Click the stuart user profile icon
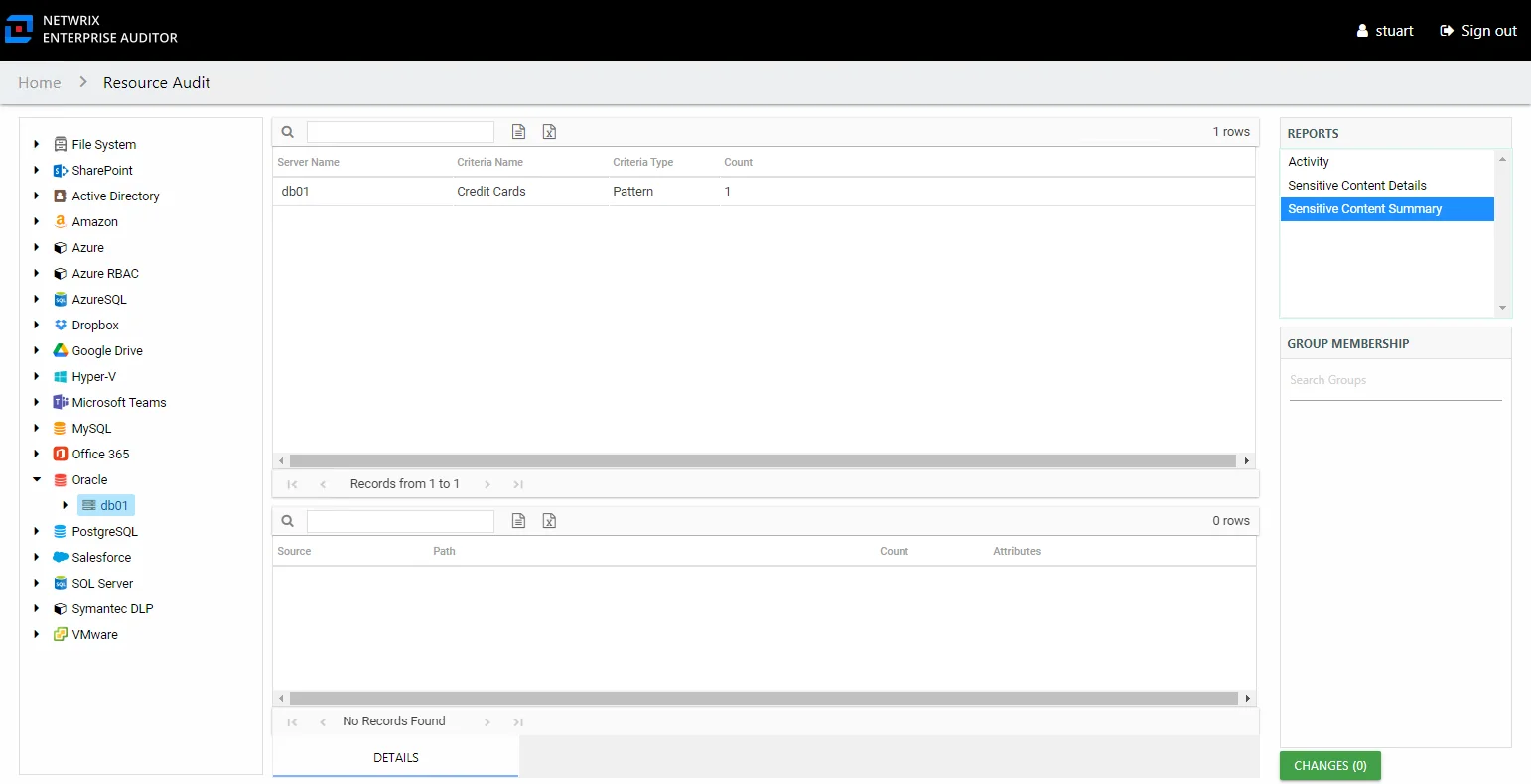1531x784 pixels. click(1363, 31)
